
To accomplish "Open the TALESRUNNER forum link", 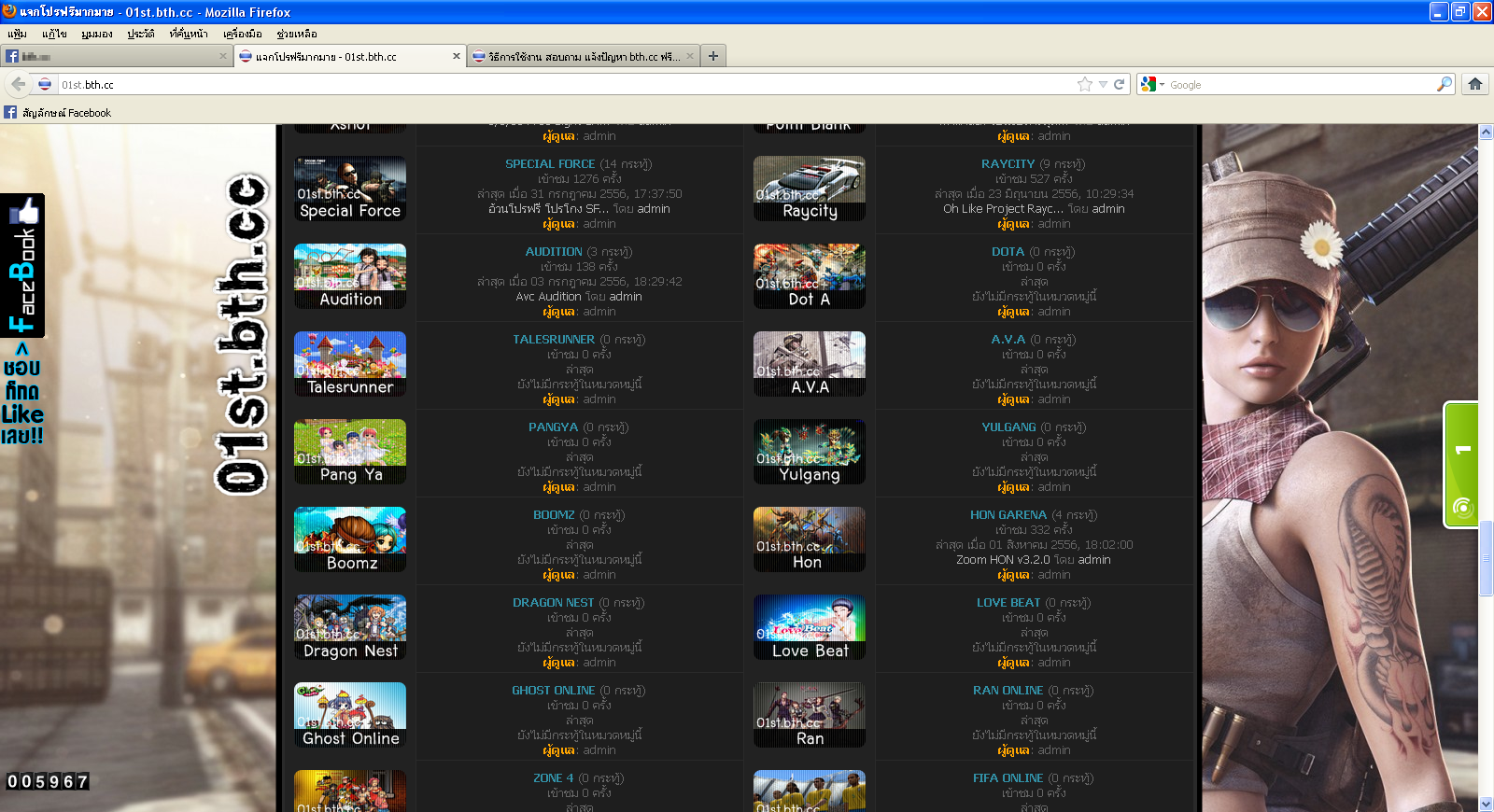I will 554,339.
